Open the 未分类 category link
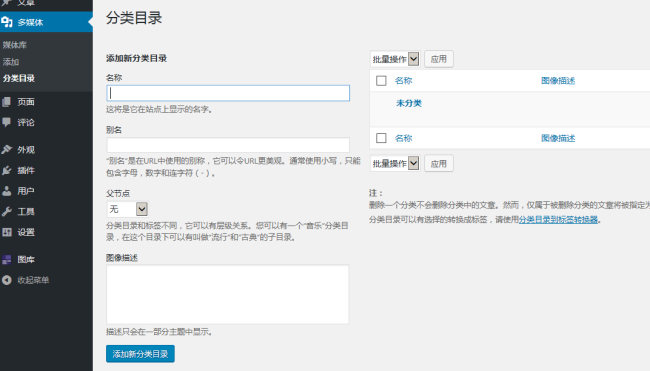 coord(409,103)
